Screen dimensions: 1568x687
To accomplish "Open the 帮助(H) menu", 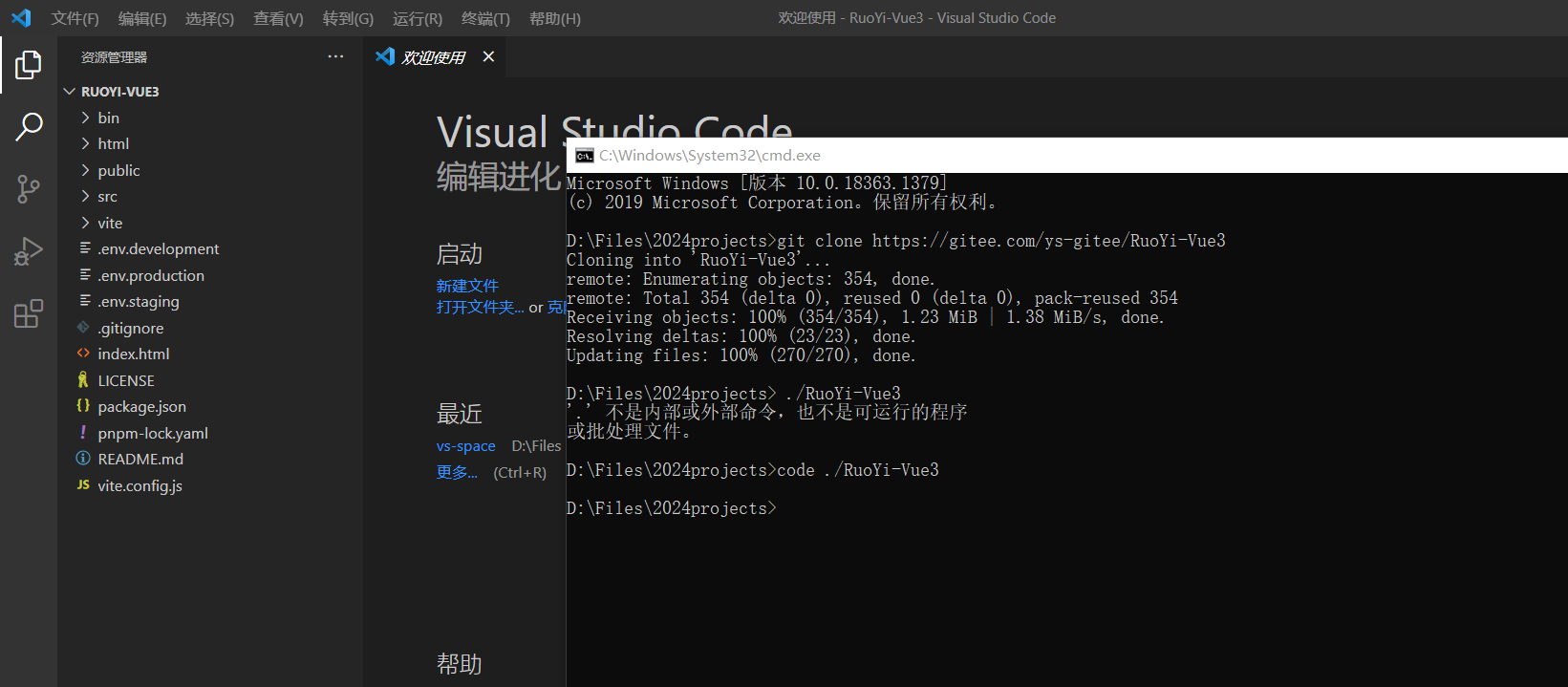I will coord(555,18).
